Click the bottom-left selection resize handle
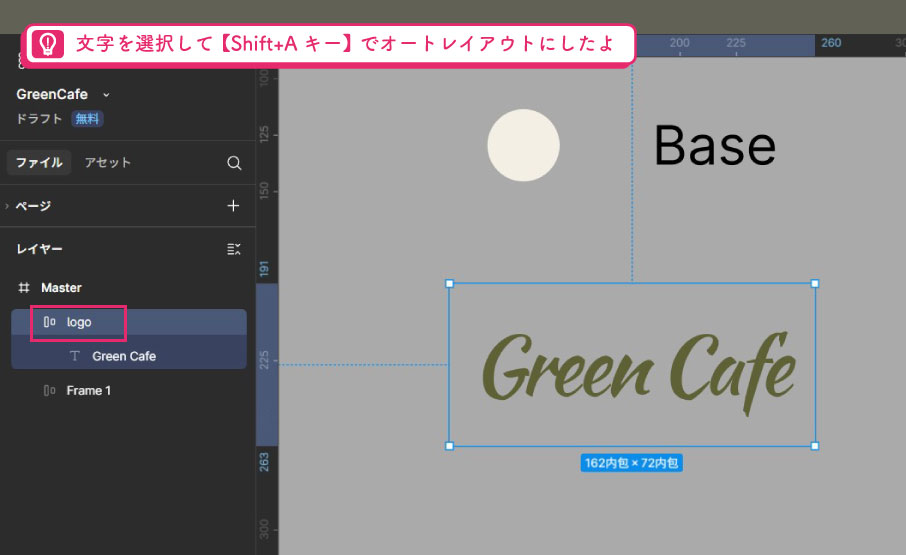The width and height of the screenshot is (906, 555). 450,446
